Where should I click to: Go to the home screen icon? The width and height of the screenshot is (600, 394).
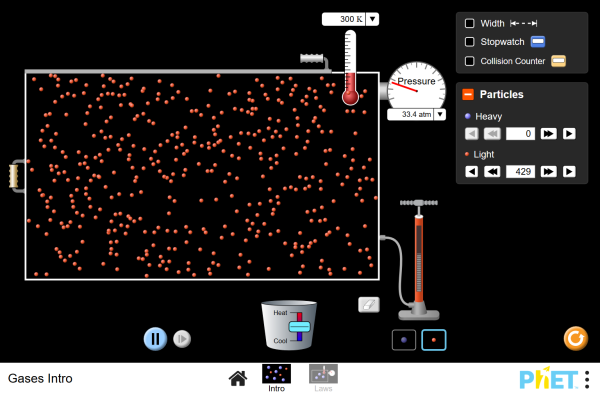(x=238, y=378)
